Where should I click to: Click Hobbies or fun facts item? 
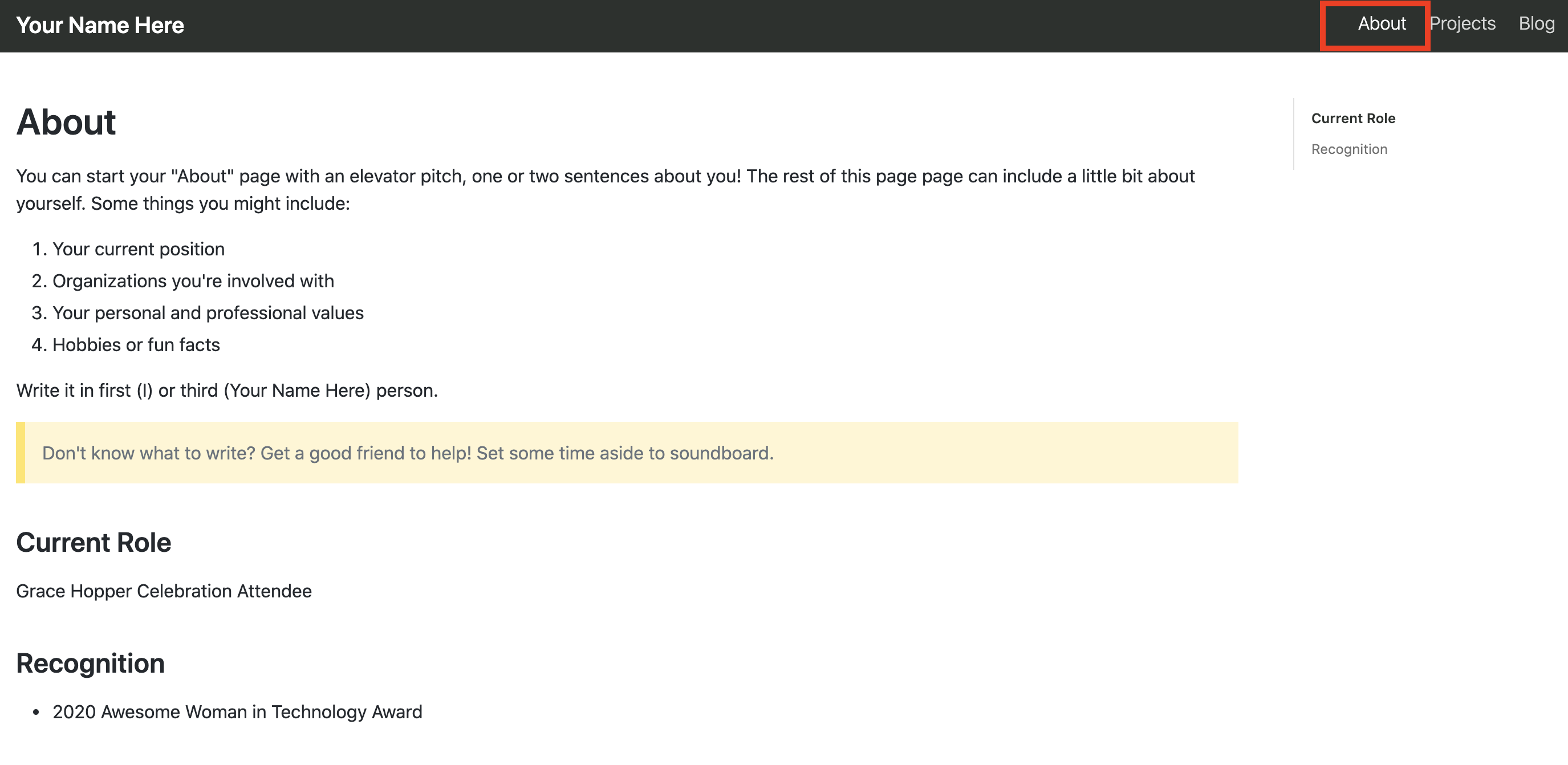pos(136,344)
